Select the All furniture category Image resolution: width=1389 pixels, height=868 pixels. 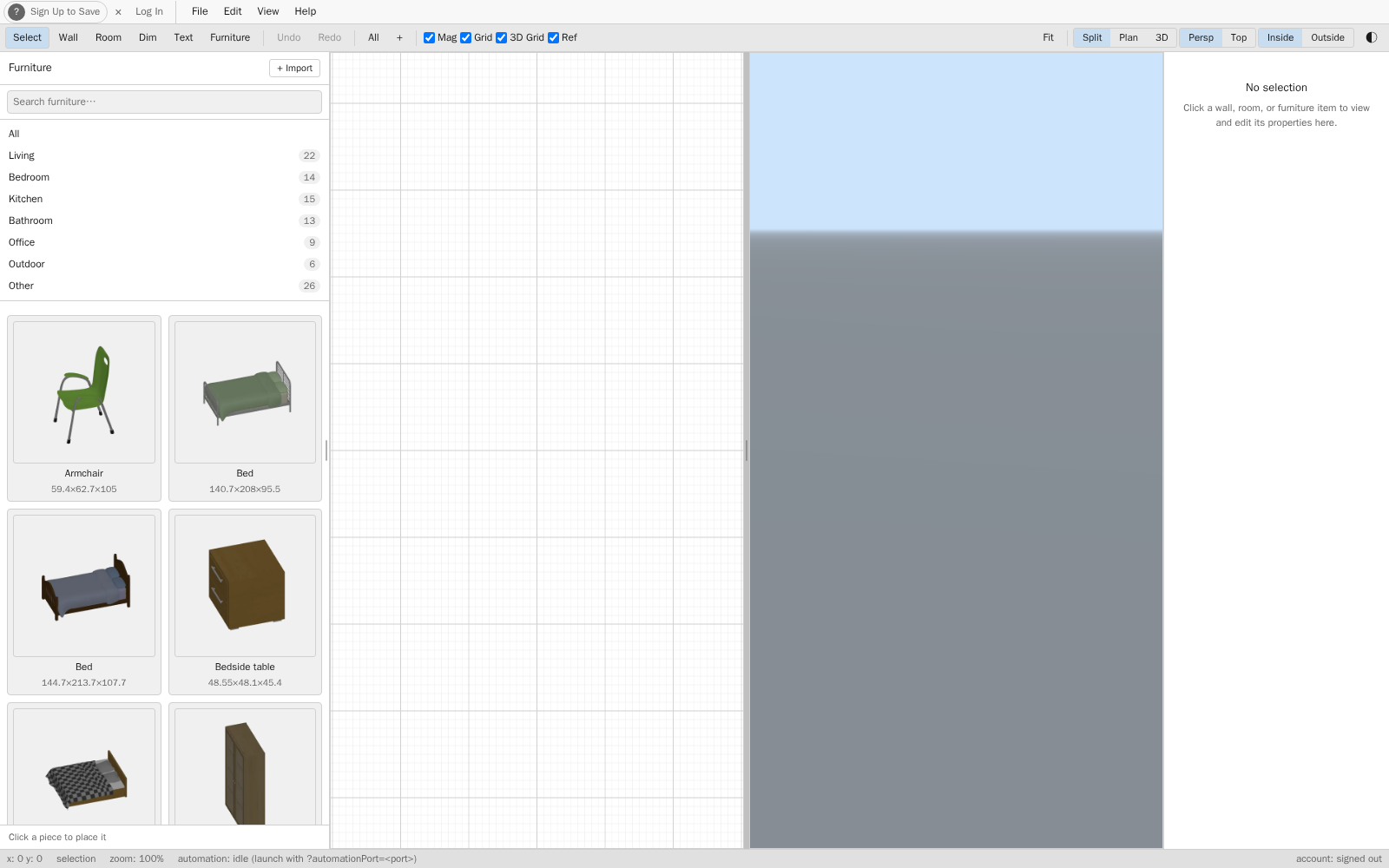[164, 134]
